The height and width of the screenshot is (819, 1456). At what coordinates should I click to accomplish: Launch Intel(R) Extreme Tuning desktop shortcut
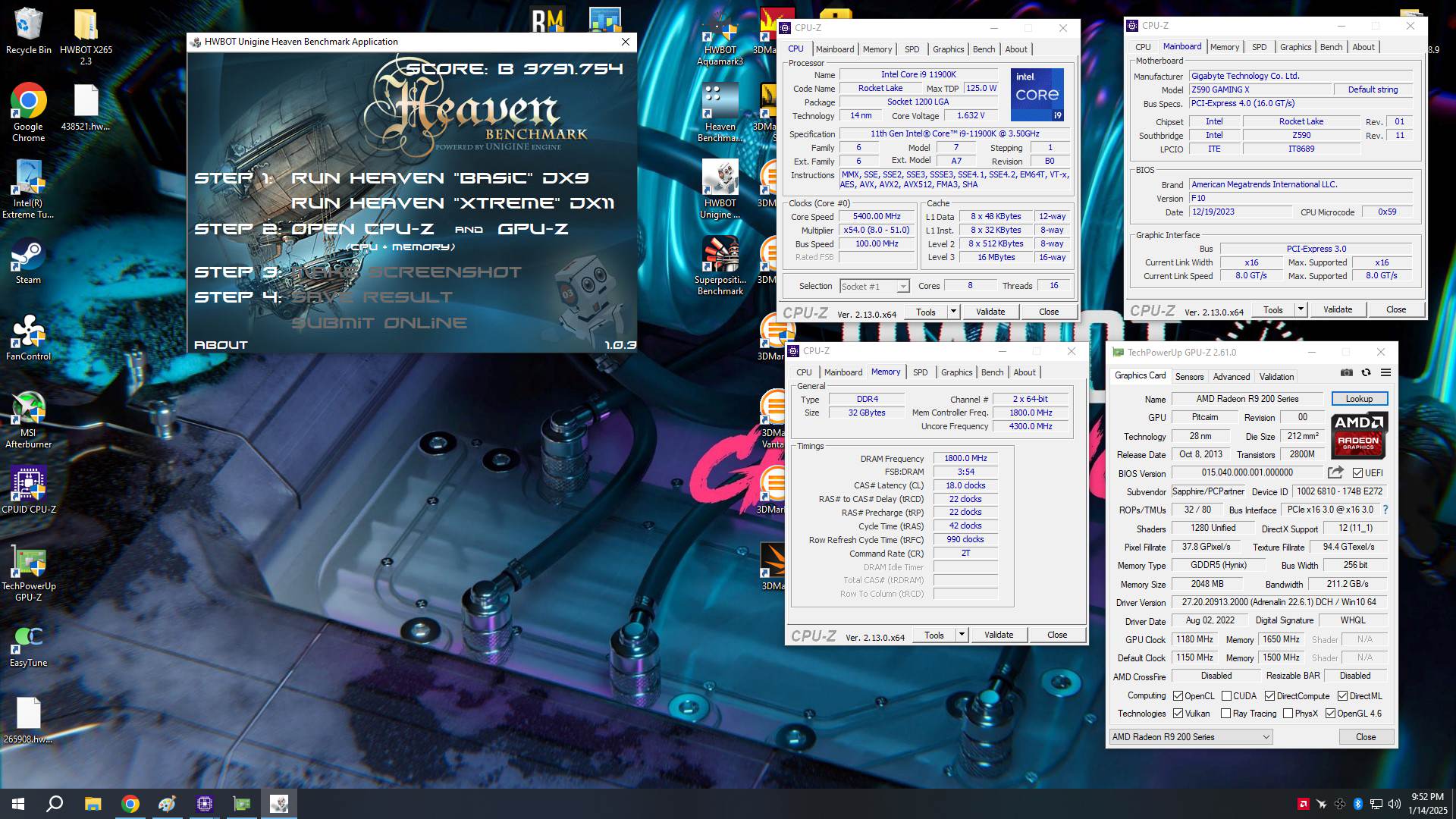[28, 190]
